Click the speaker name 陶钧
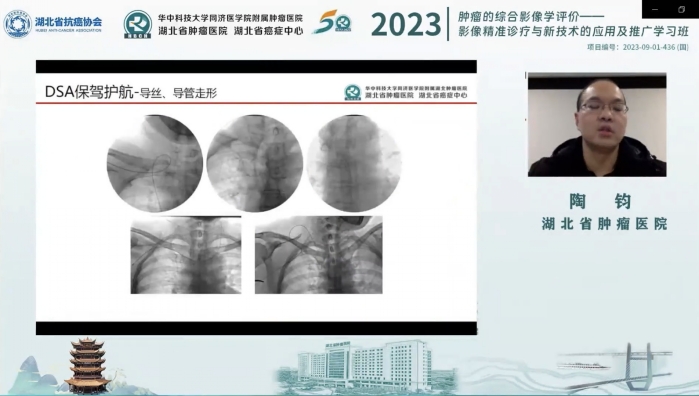699x396 pixels. click(600, 202)
